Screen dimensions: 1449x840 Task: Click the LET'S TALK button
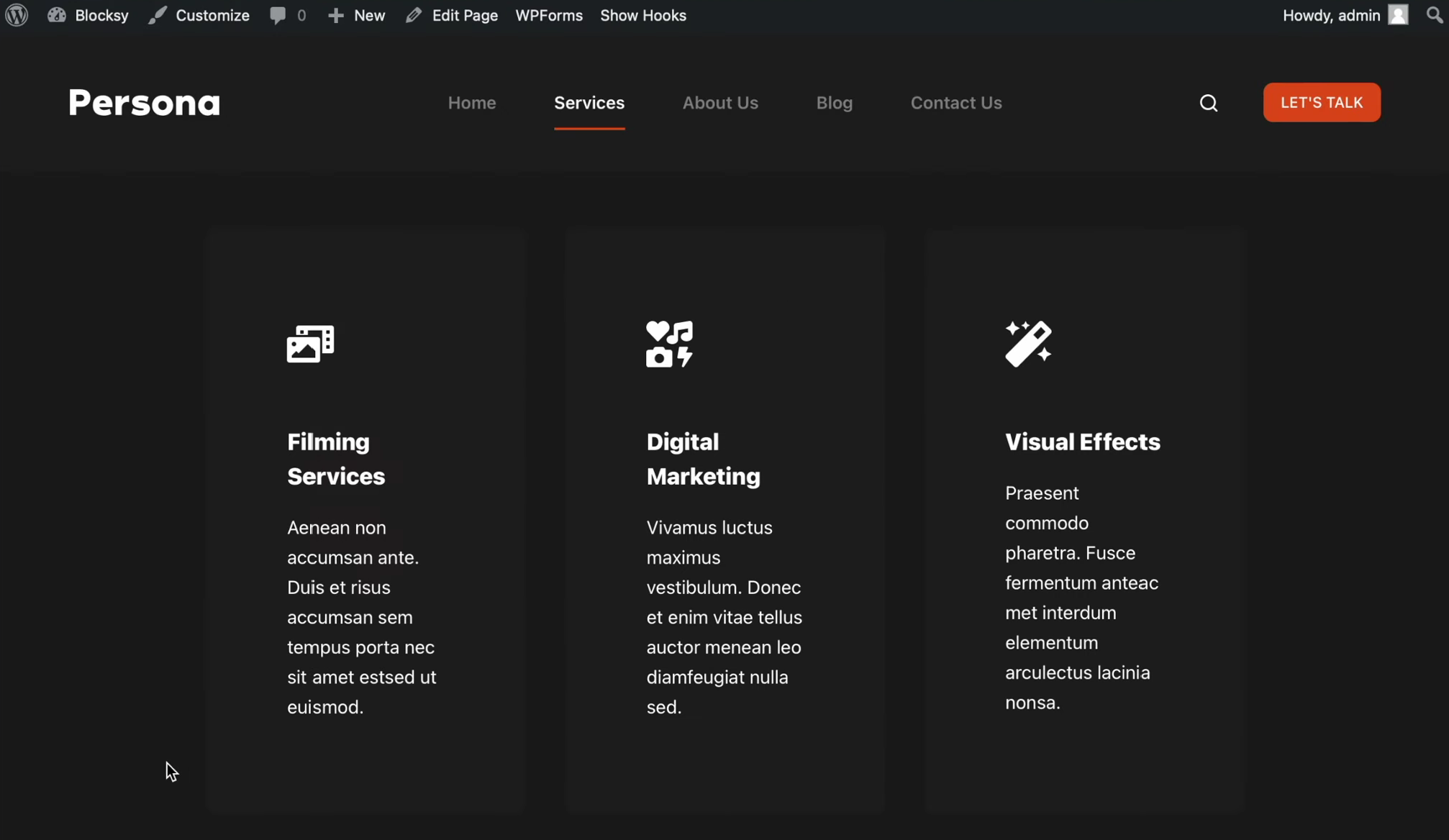pyautogui.click(x=1322, y=102)
